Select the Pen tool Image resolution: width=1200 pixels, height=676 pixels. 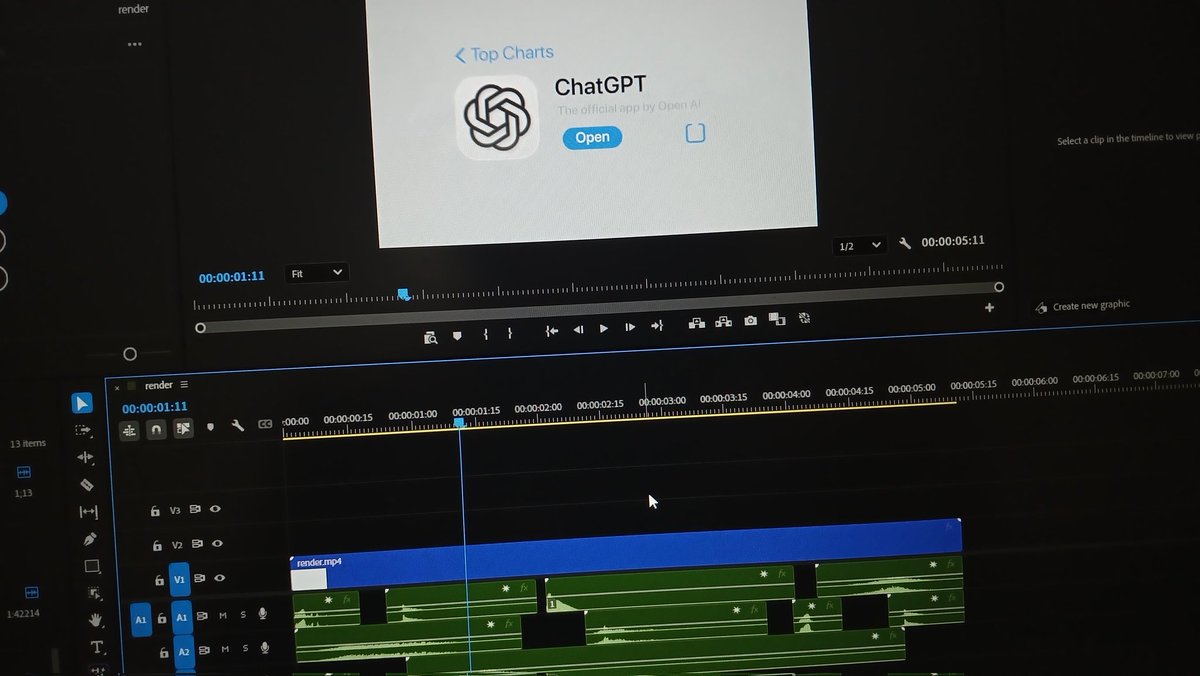click(90, 539)
